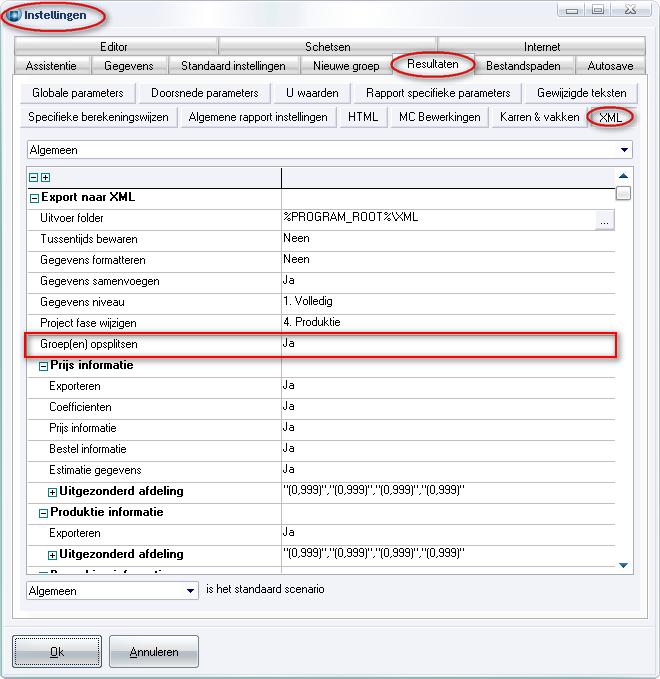The image size is (660, 679).
Task: Click scrollbar down arrow in settings grid
Action: (623, 565)
